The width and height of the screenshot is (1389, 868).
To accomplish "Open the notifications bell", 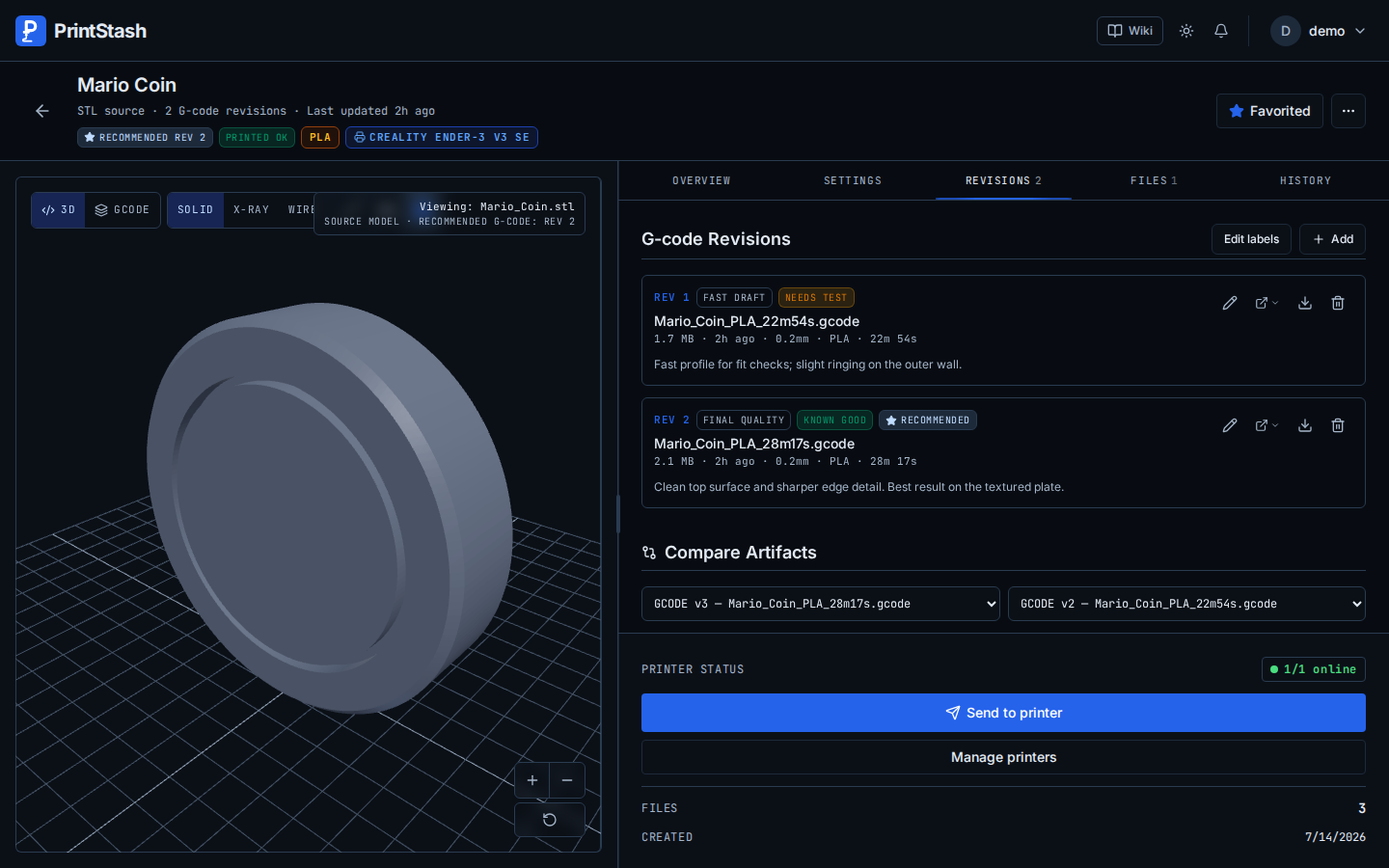I will pos(1221,31).
